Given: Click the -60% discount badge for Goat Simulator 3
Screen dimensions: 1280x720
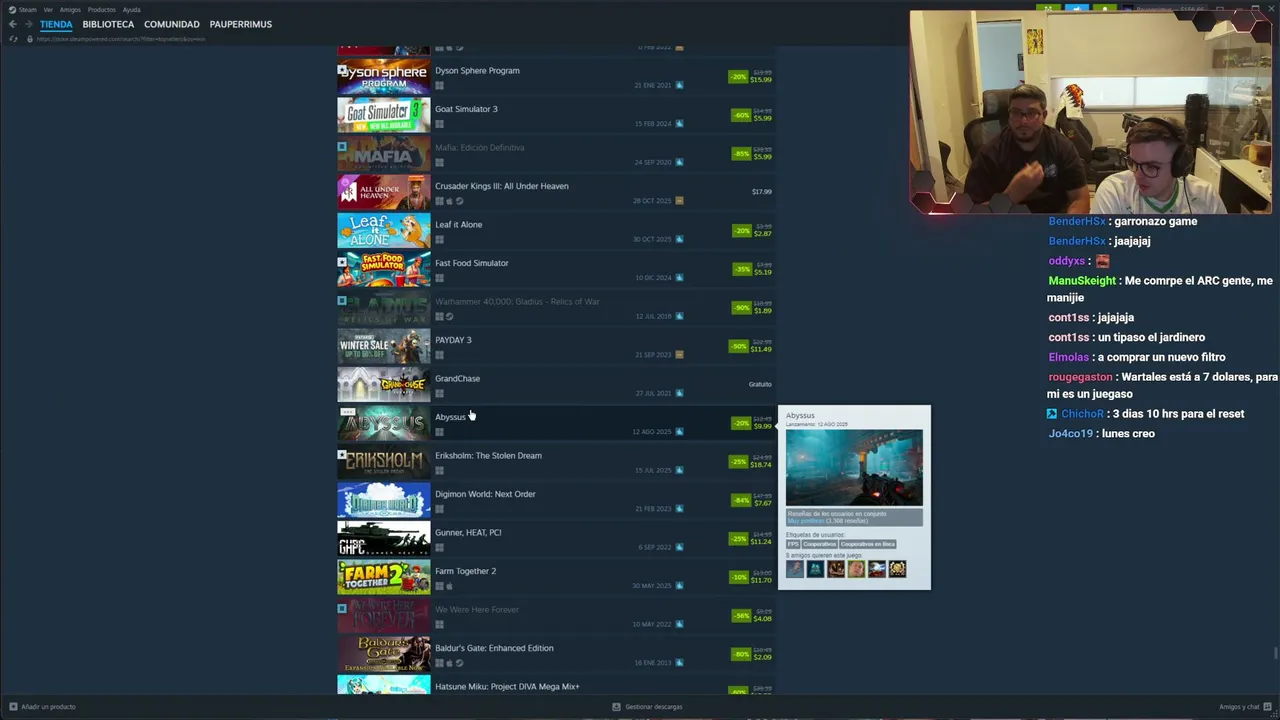Looking at the screenshot, I should tap(740, 115).
